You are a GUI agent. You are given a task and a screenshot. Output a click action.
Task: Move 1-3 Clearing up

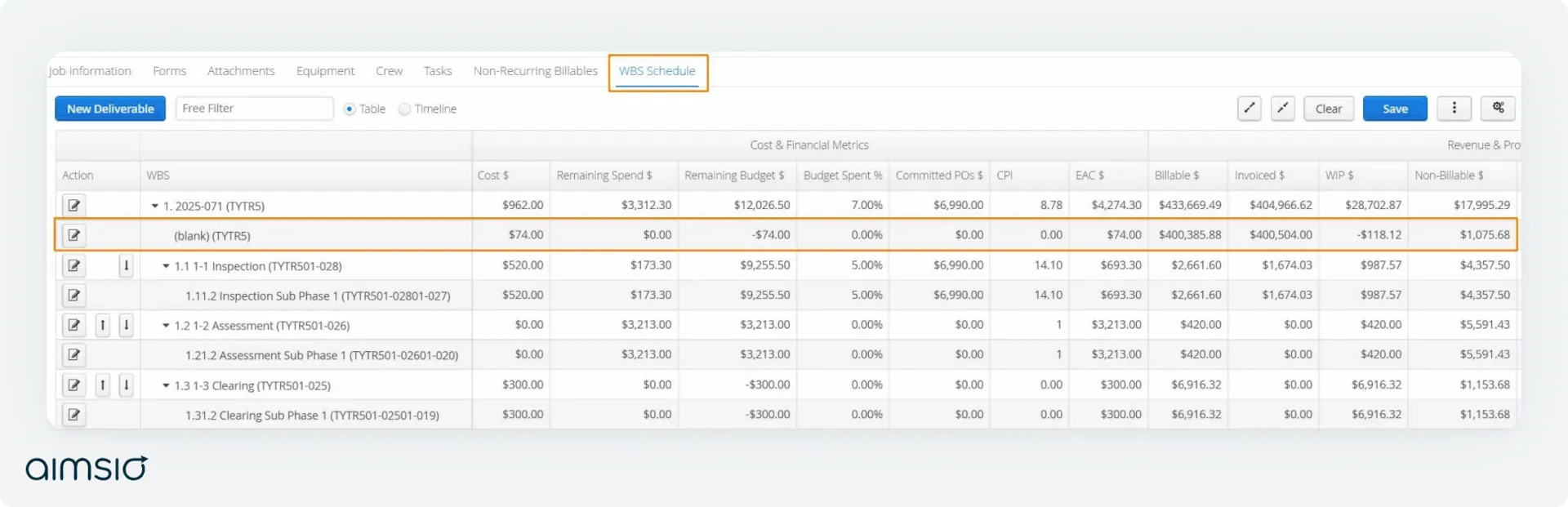point(102,385)
